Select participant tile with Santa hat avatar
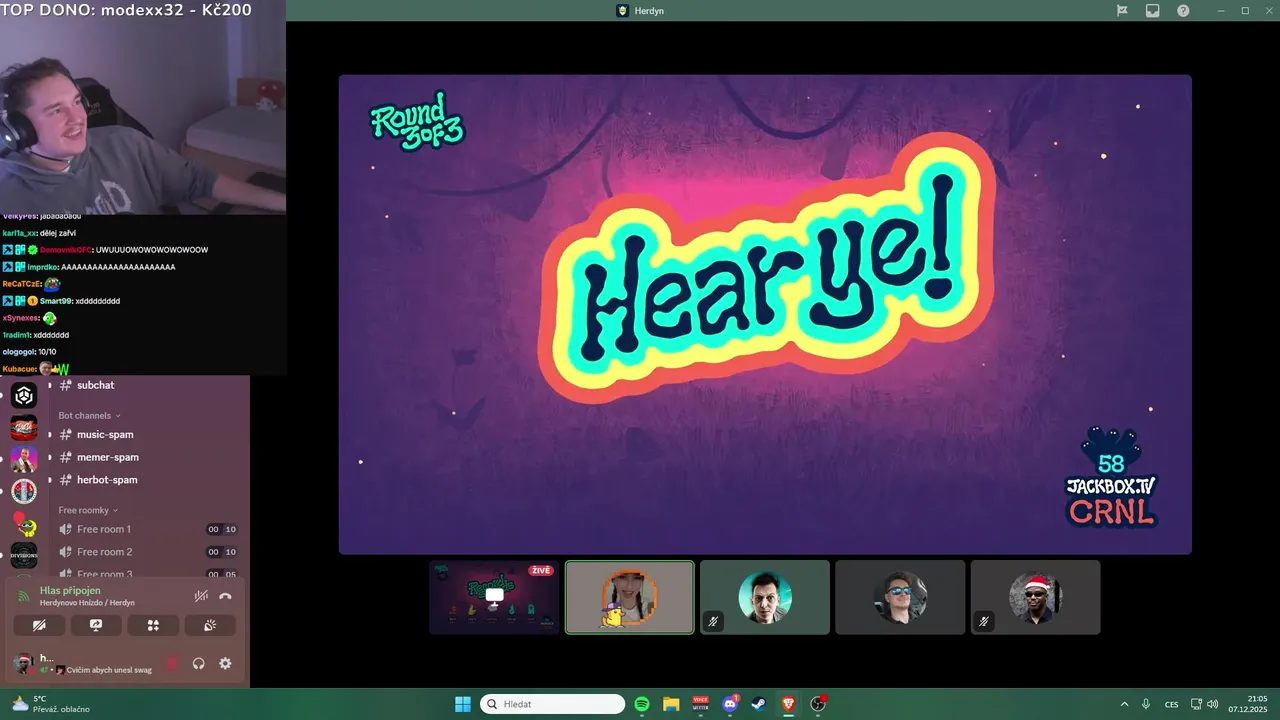1280x720 pixels. pos(1035,597)
